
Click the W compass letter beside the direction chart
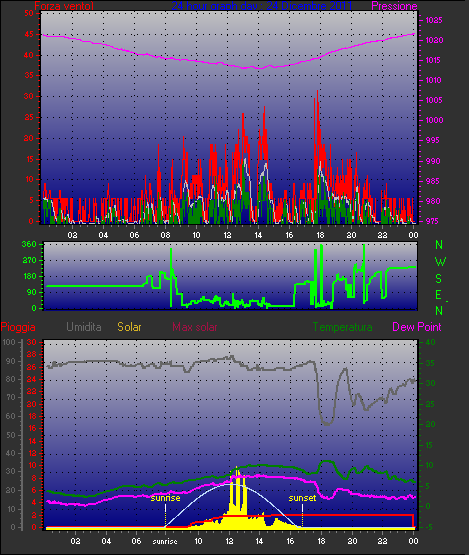440,262
